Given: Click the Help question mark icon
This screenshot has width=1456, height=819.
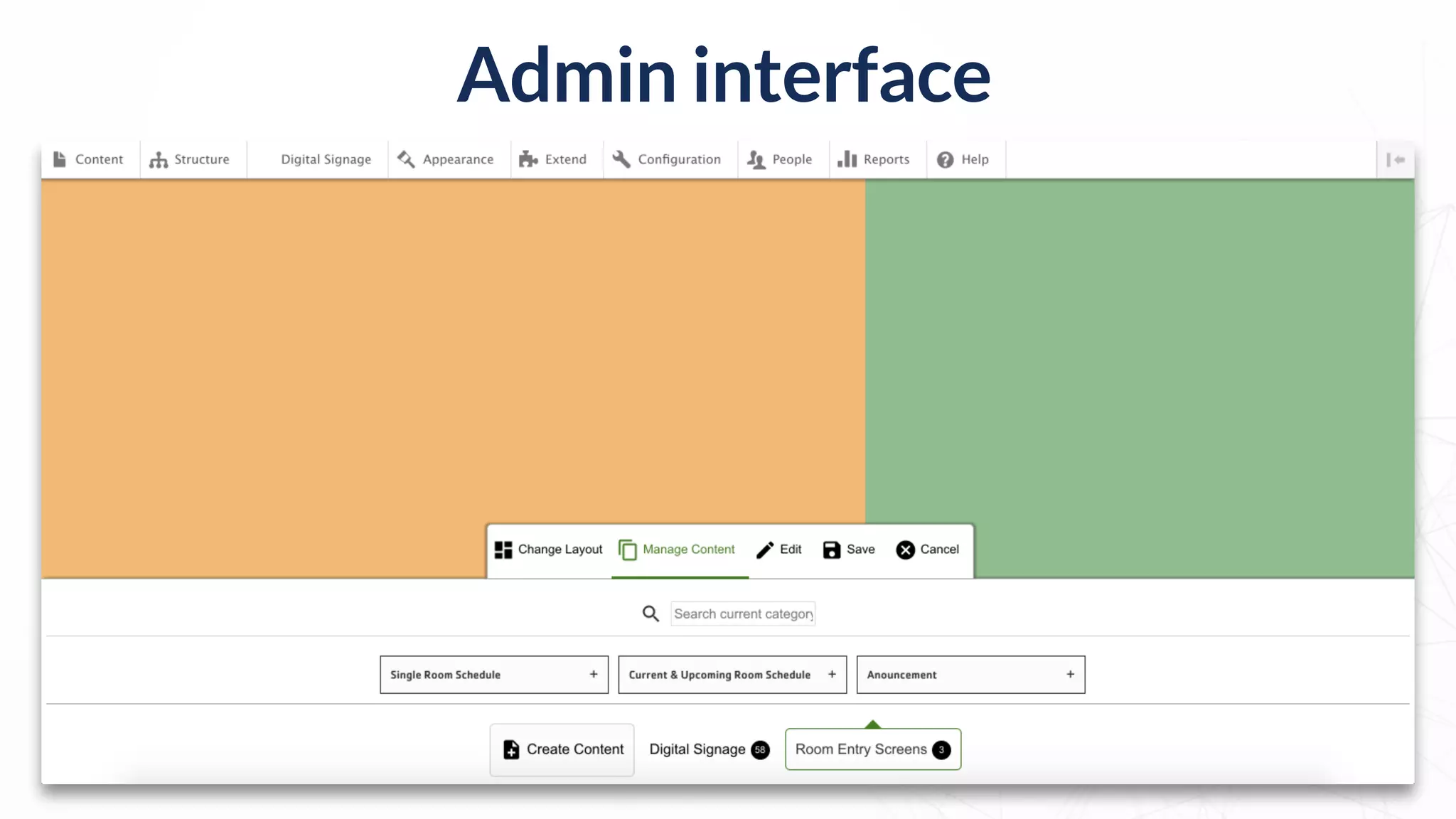Looking at the screenshot, I should (x=945, y=160).
